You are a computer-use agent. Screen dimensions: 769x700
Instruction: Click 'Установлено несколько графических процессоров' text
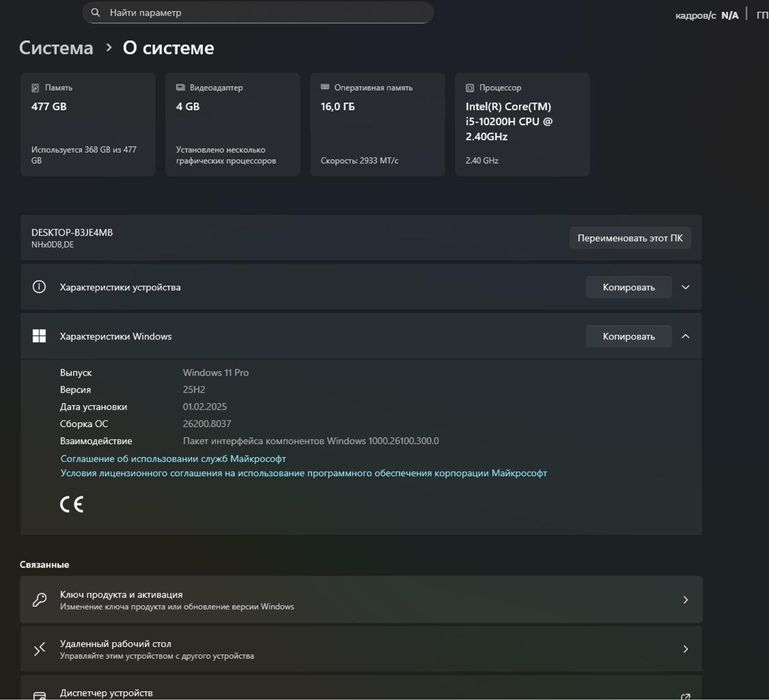226,155
